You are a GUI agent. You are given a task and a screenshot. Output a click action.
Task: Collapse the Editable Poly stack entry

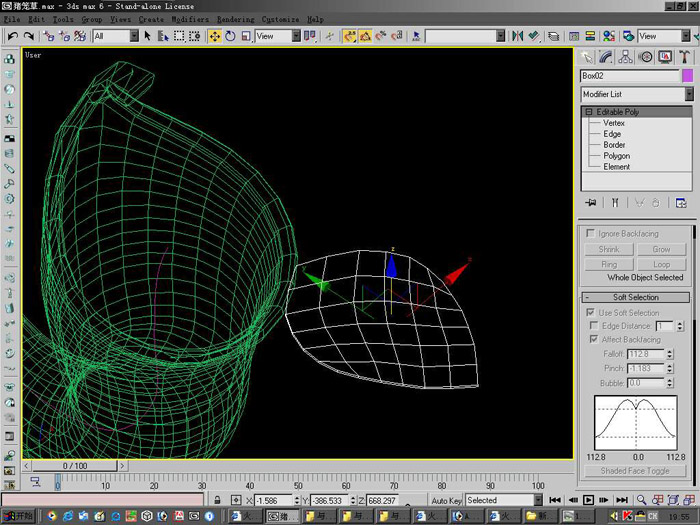[589, 112]
